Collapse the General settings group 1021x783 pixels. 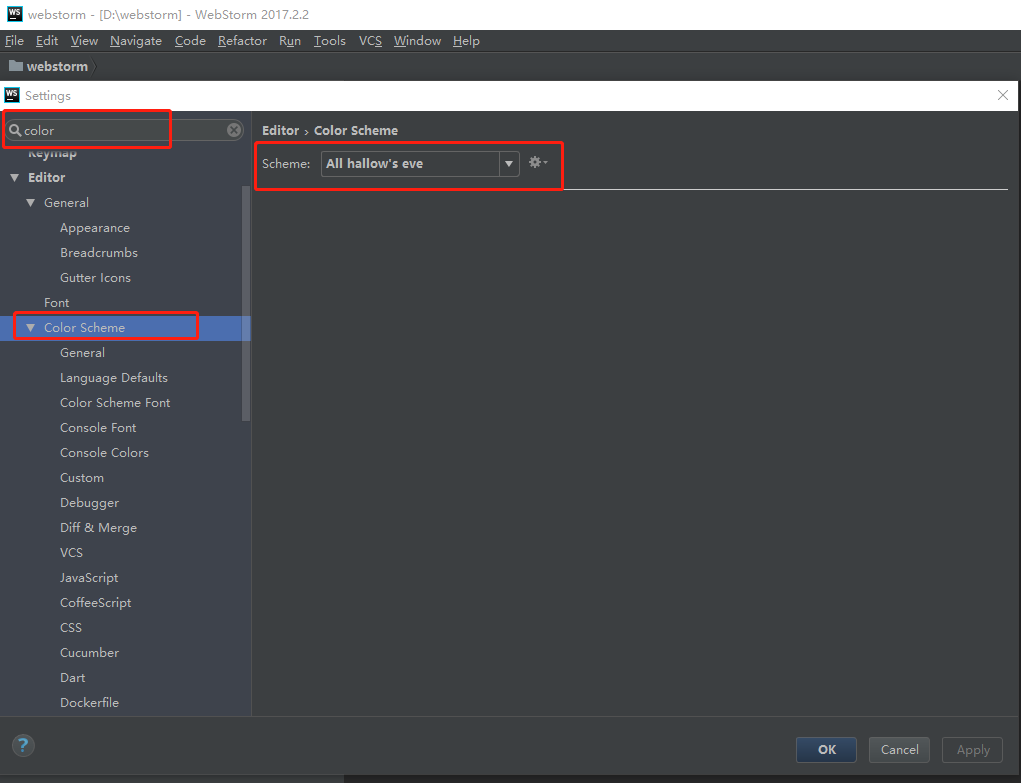(x=30, y=202)
